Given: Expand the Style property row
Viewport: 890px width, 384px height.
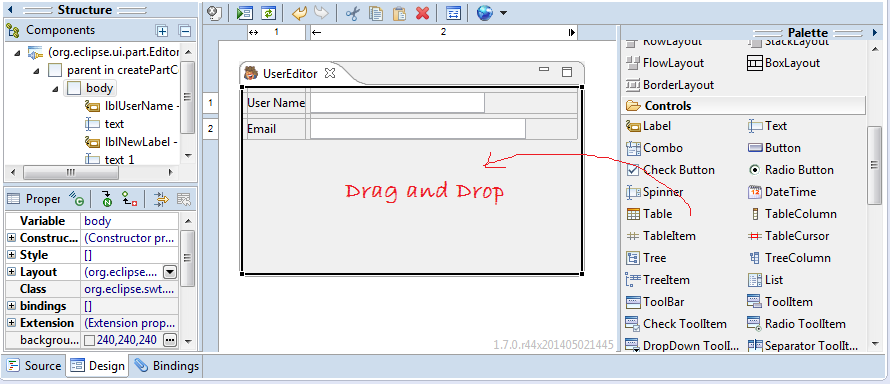Looking at the screenshot, I should (x=11, y=255).
